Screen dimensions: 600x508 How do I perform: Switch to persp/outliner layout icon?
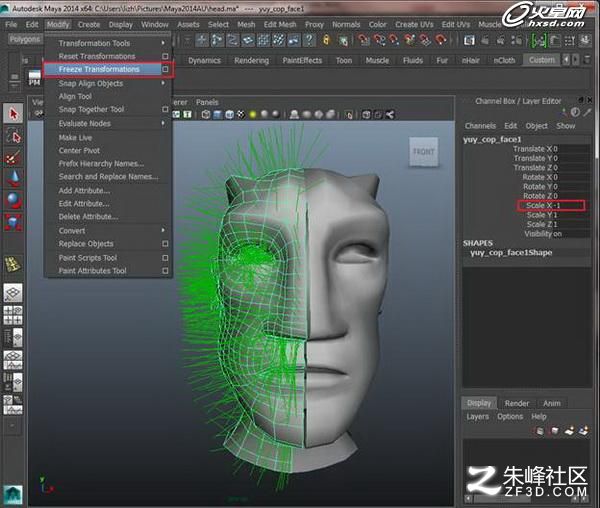pyautogui.click(x=13, y=337)
